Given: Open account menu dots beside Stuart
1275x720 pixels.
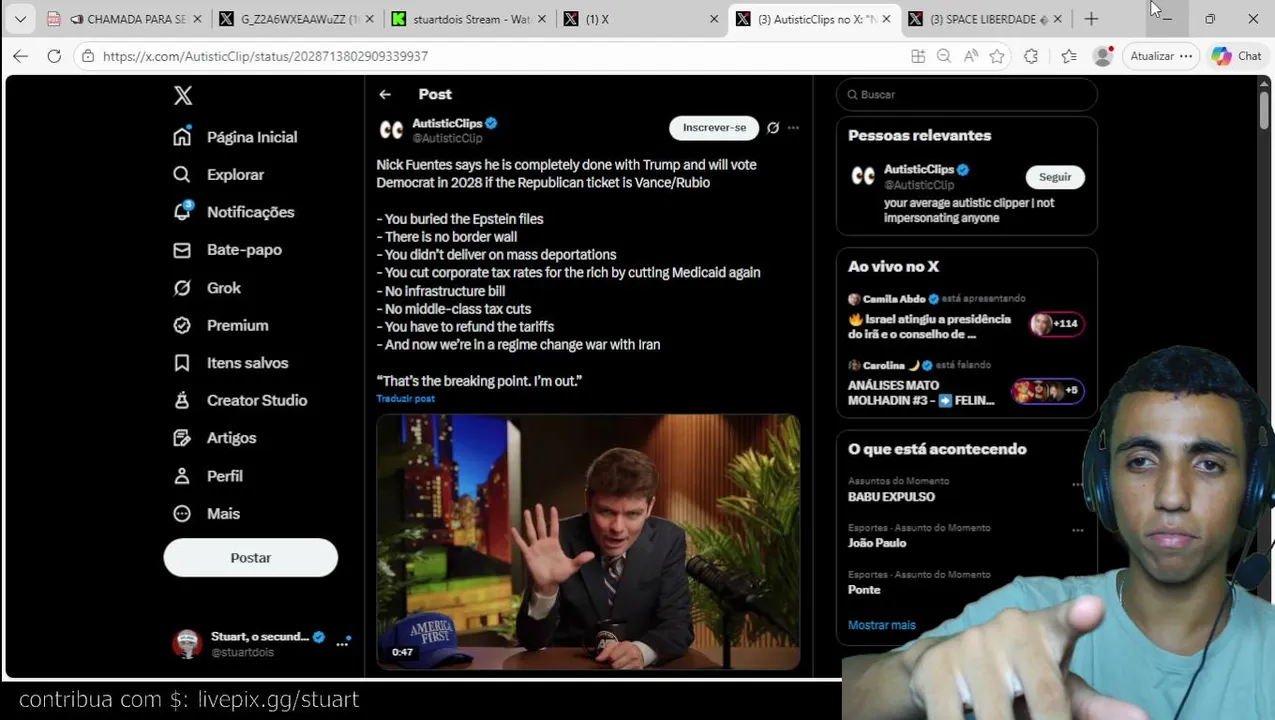Looking at the screenshot, I should (343, 643).
